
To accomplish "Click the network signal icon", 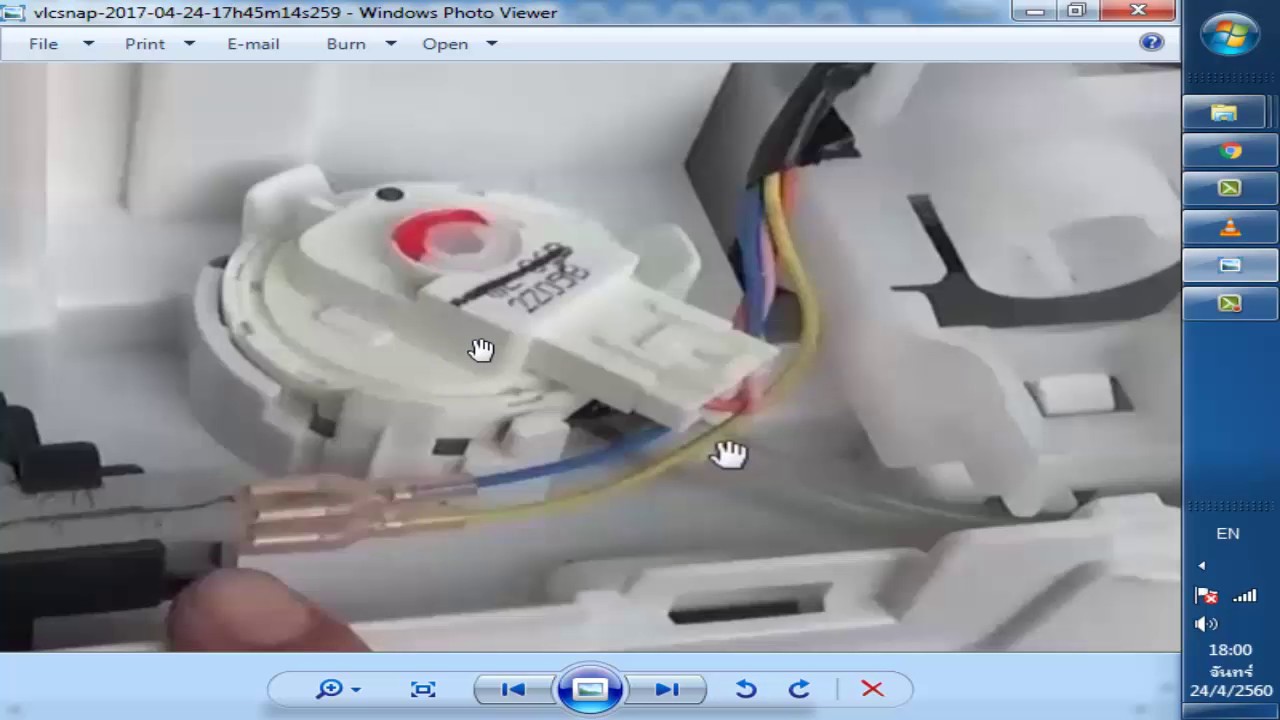I will tap(1244, 596).
